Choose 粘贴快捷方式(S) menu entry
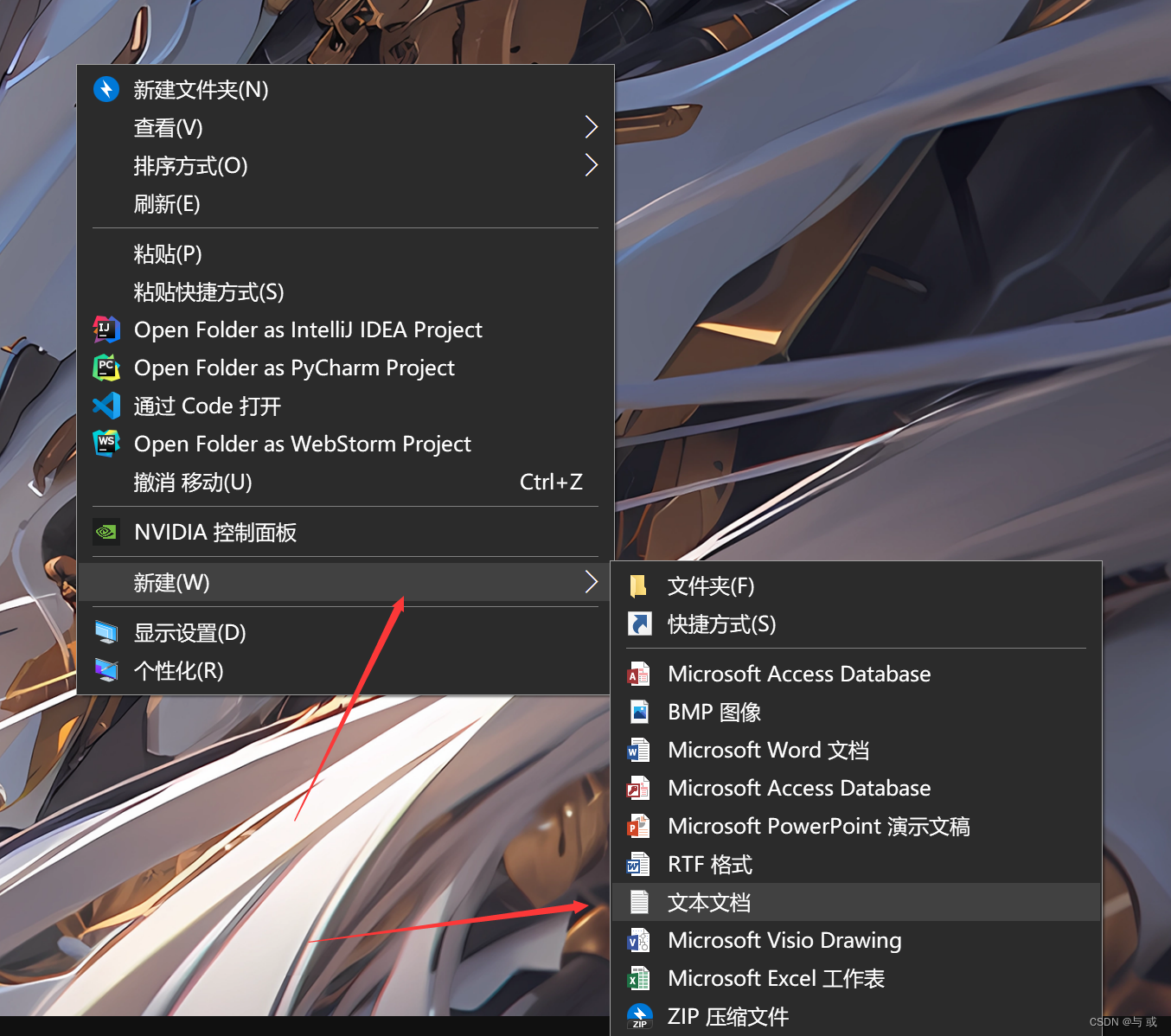The height and width of the screenshot is (1036, 1171). click(346, 291)
